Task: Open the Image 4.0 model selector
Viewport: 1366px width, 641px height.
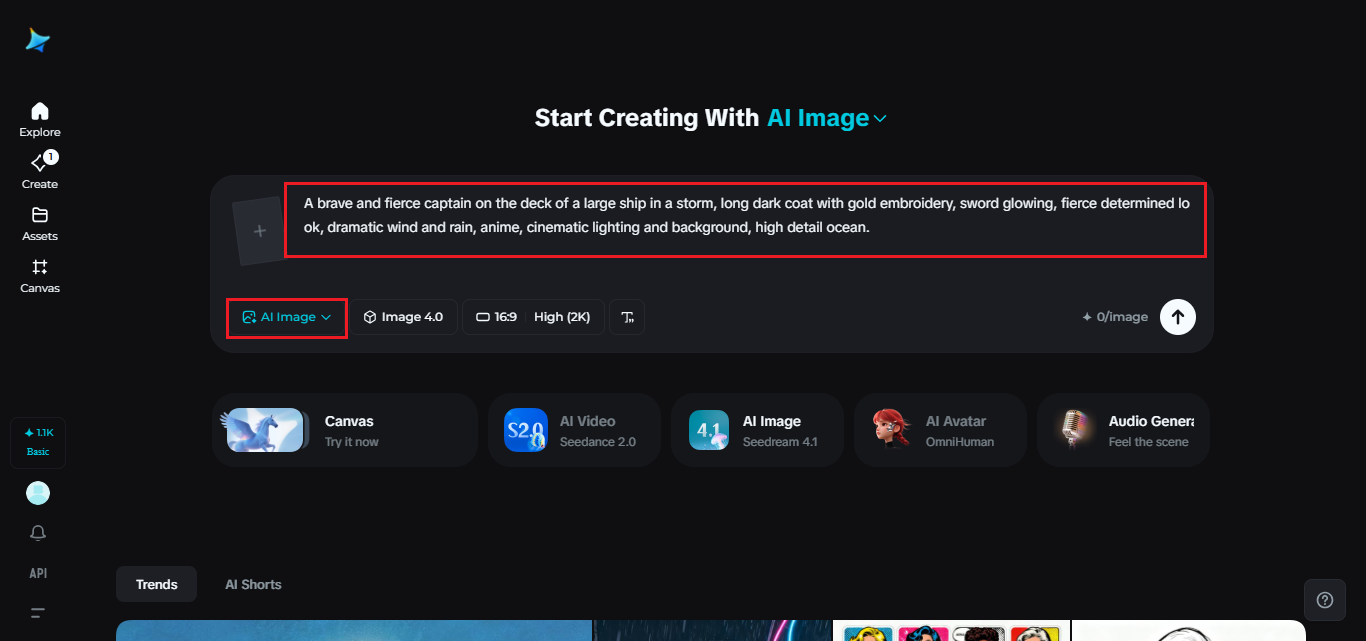Action: pyautogui.click(x=403, y=317)
